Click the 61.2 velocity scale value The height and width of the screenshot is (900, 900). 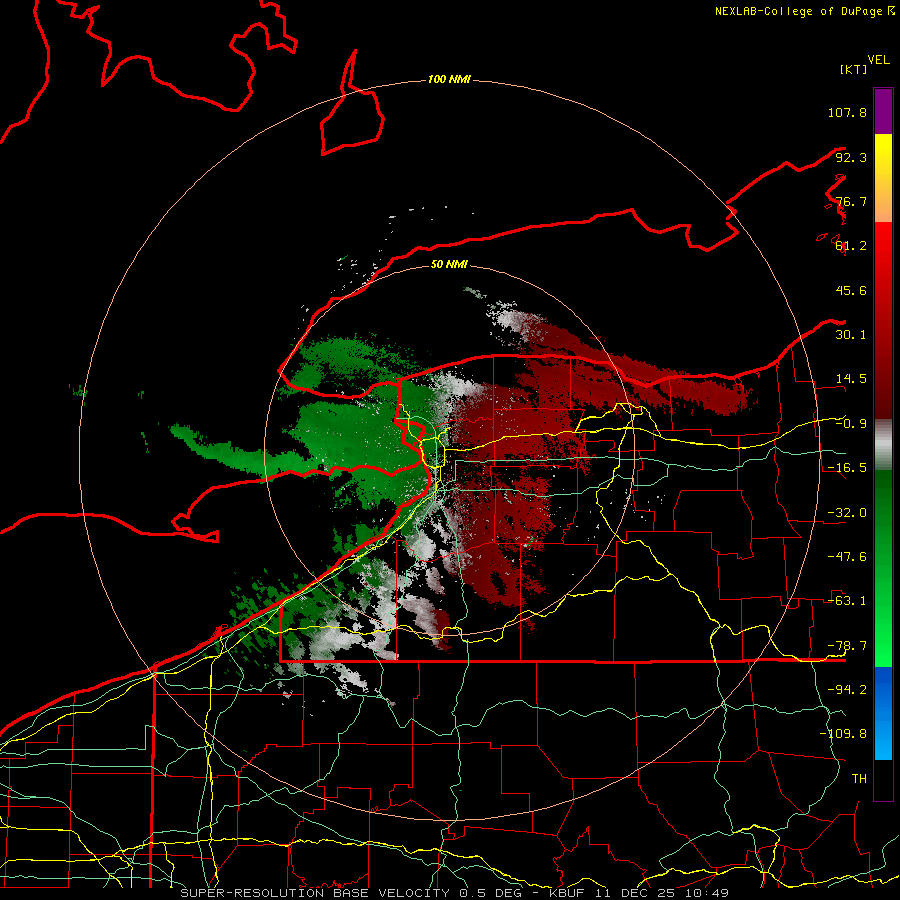(x=851, y=246)
